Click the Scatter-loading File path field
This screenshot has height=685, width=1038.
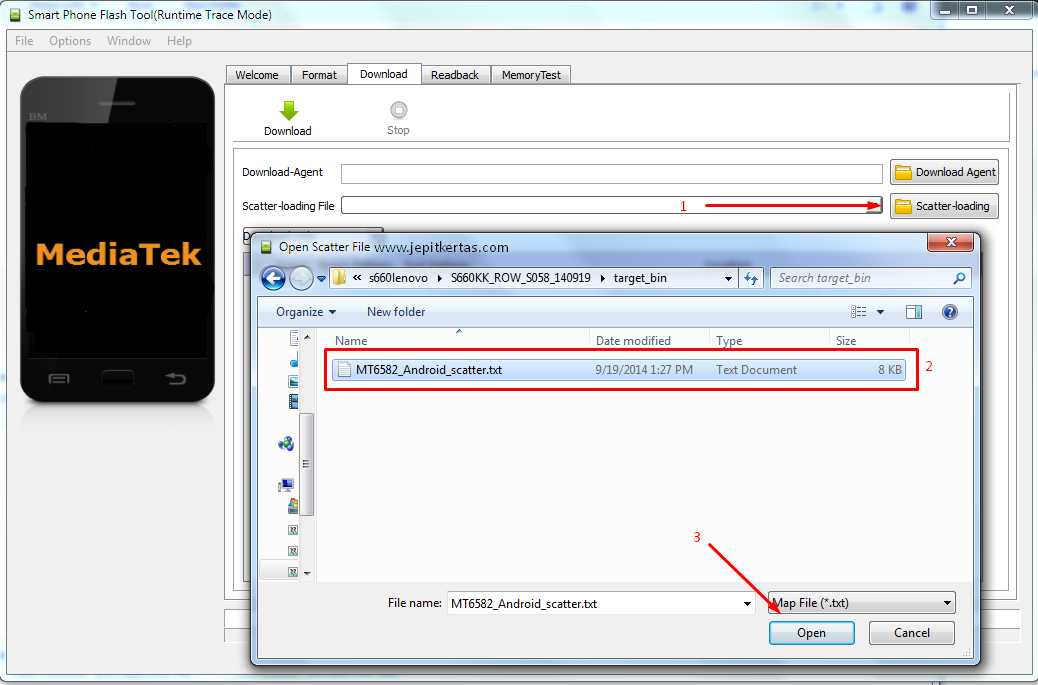point(612,205)
